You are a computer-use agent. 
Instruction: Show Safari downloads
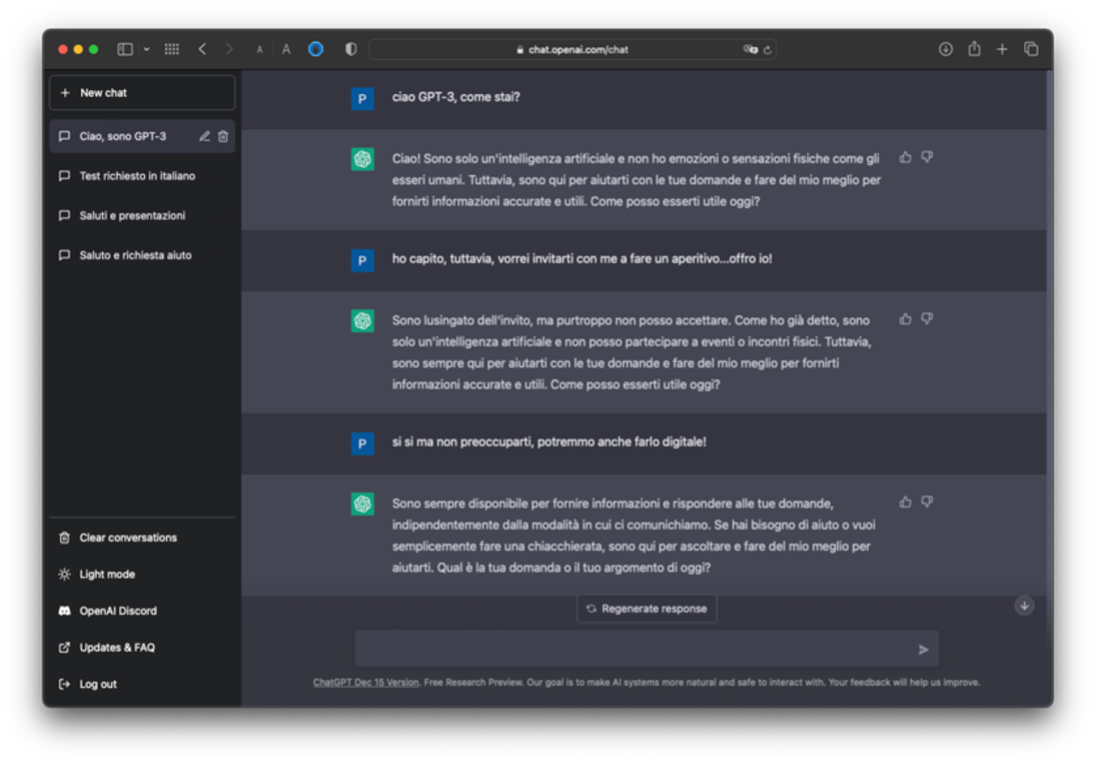coord(945,49)
